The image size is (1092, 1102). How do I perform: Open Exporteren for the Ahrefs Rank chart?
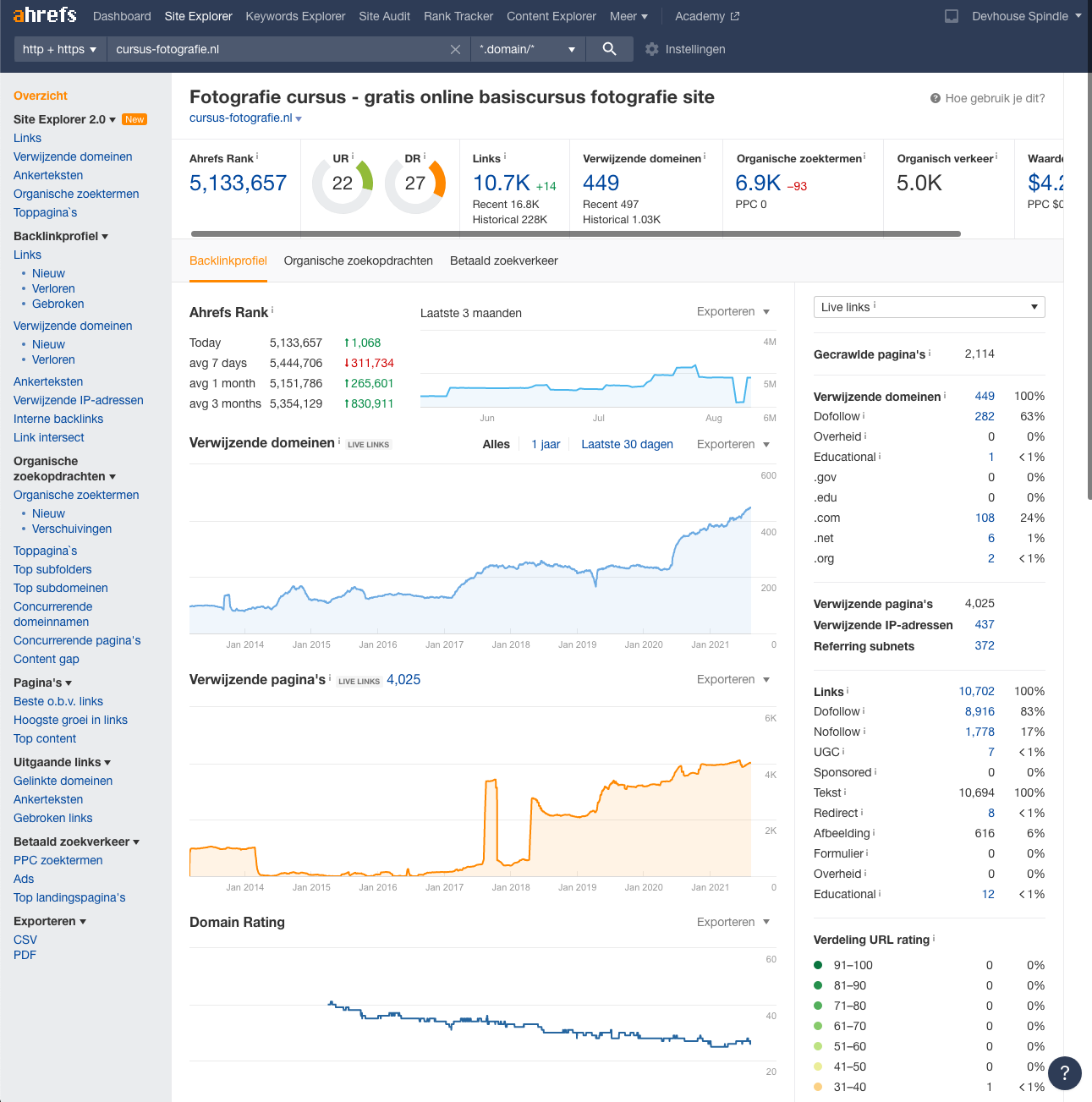[733, 311]
